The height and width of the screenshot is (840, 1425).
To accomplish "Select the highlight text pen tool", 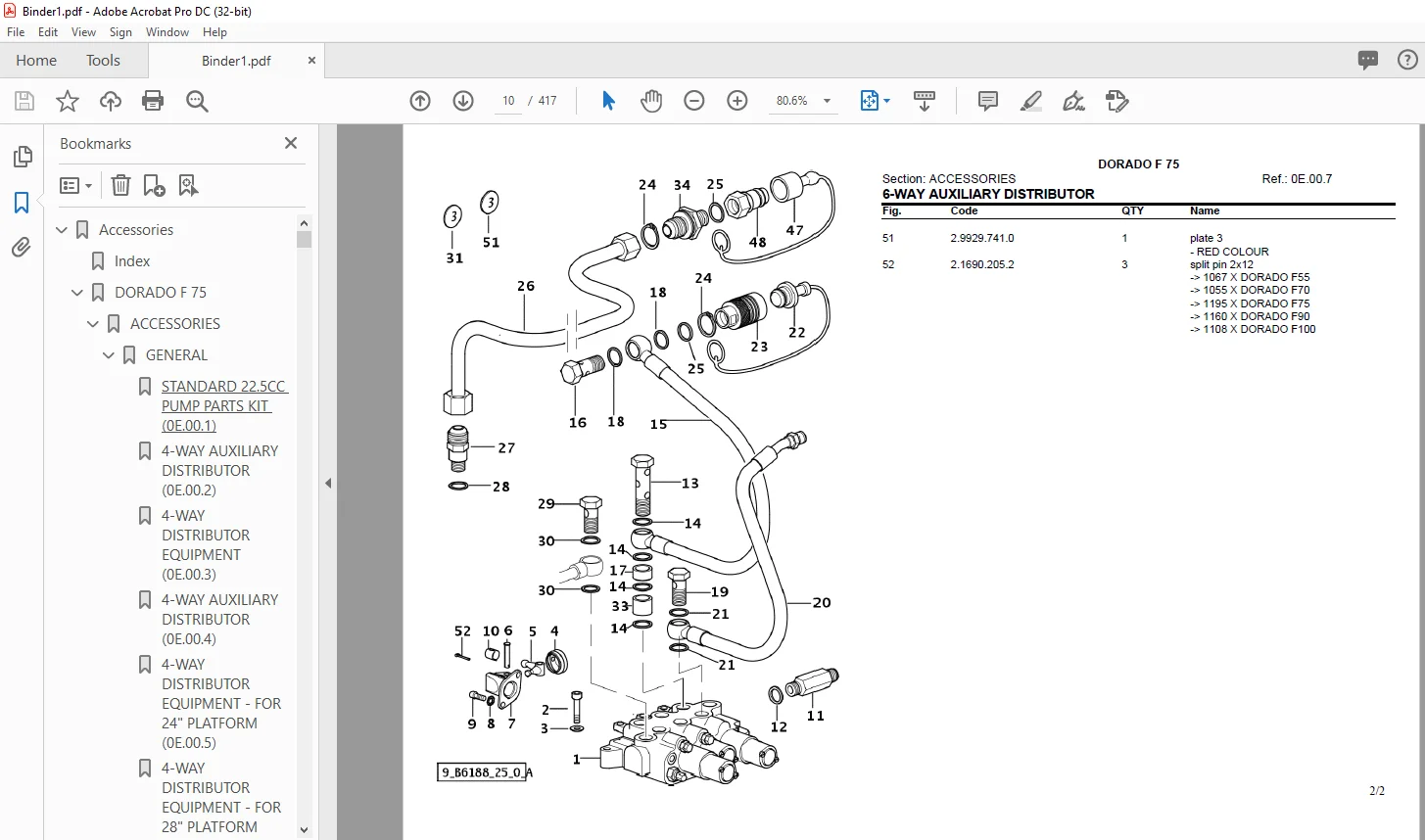I will click(x=1031, y=101).
